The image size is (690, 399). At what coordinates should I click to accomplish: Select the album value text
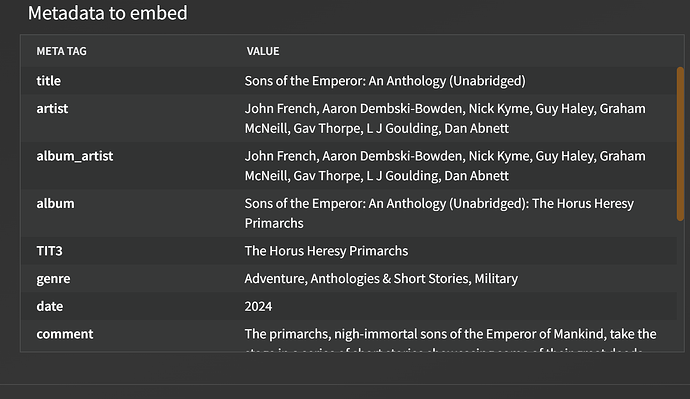[x=439, y=213]
